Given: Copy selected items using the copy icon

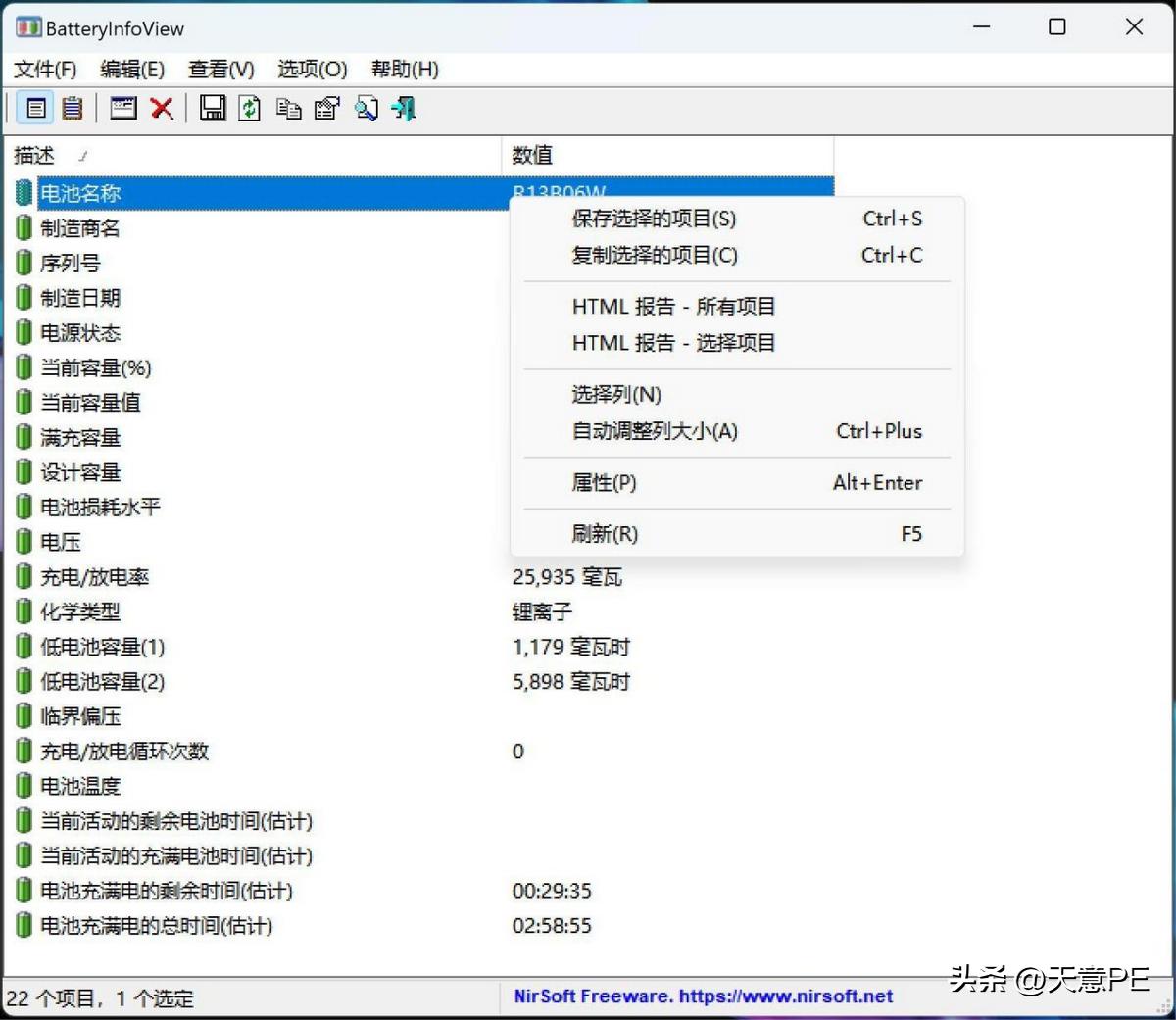Looking at the screenshot, I should pos(288,108).
